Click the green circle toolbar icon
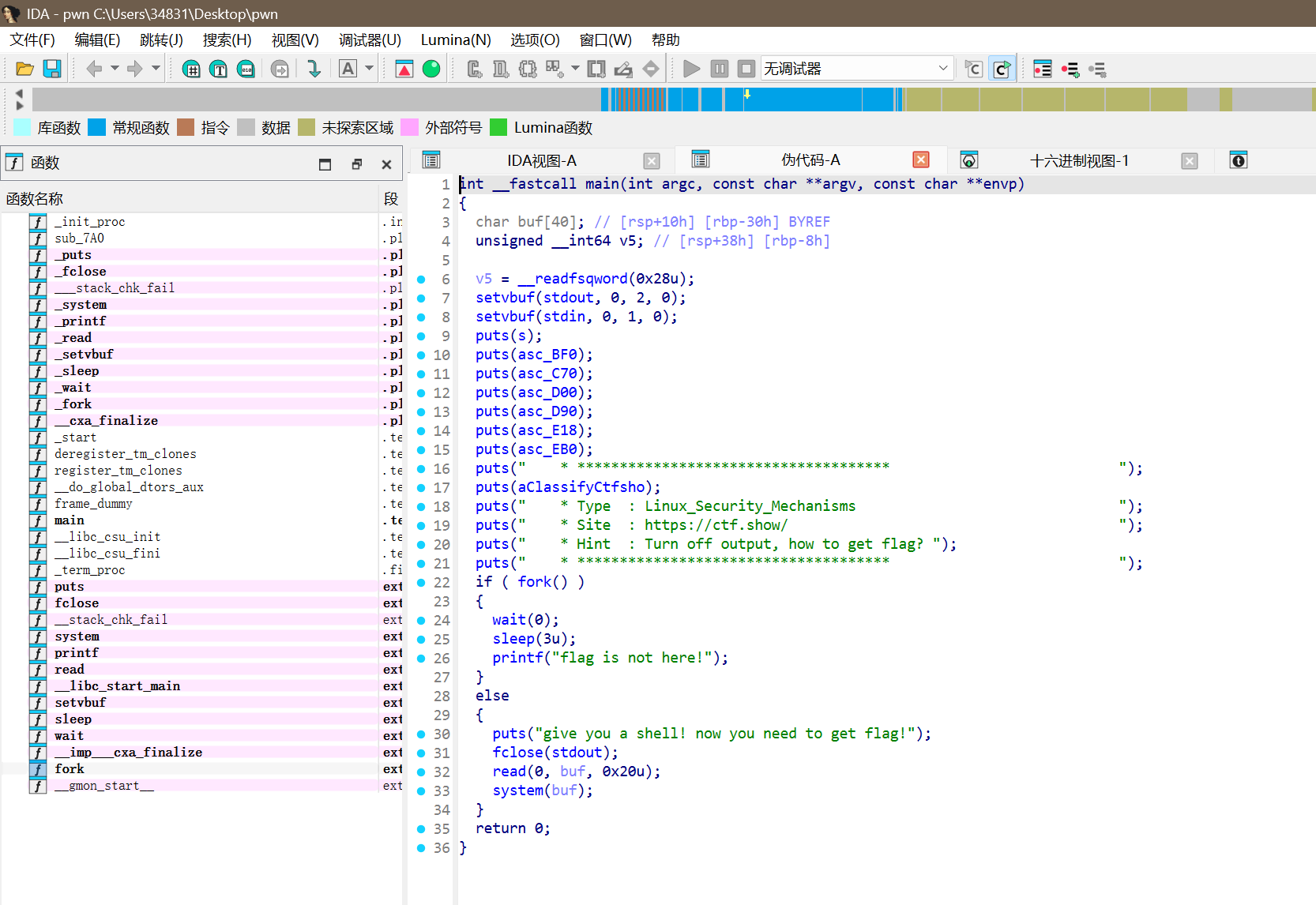Viewport: 1316px width, 905px height. [431, 69]
